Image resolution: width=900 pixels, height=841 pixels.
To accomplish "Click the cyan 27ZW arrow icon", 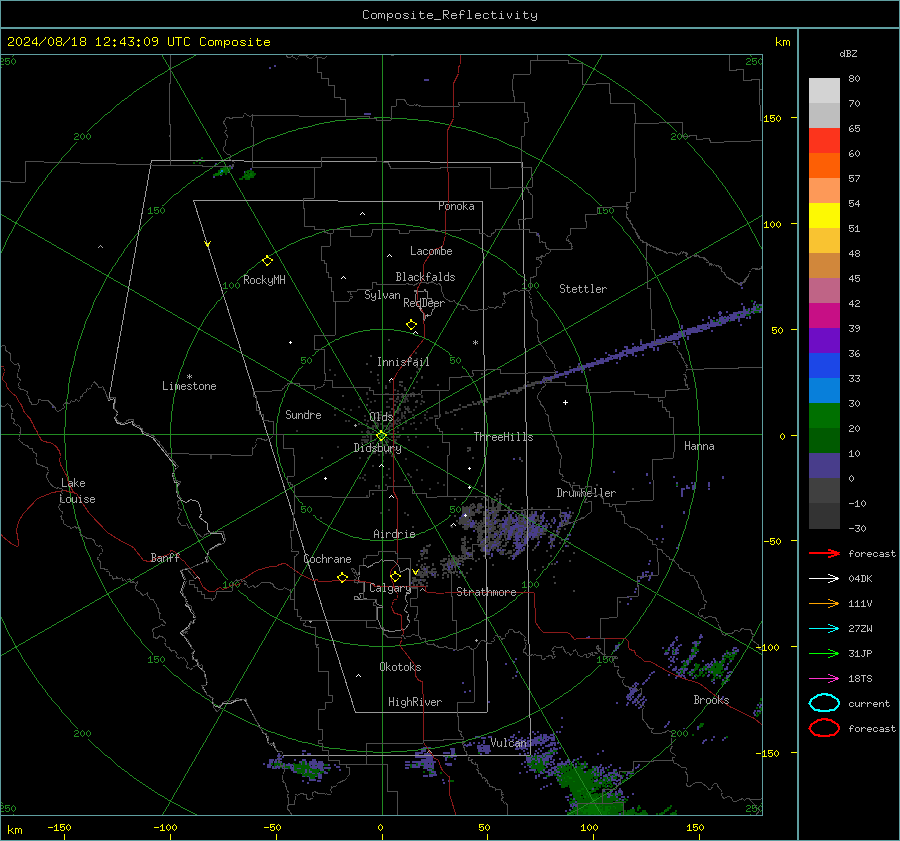I will coord(824,629).
